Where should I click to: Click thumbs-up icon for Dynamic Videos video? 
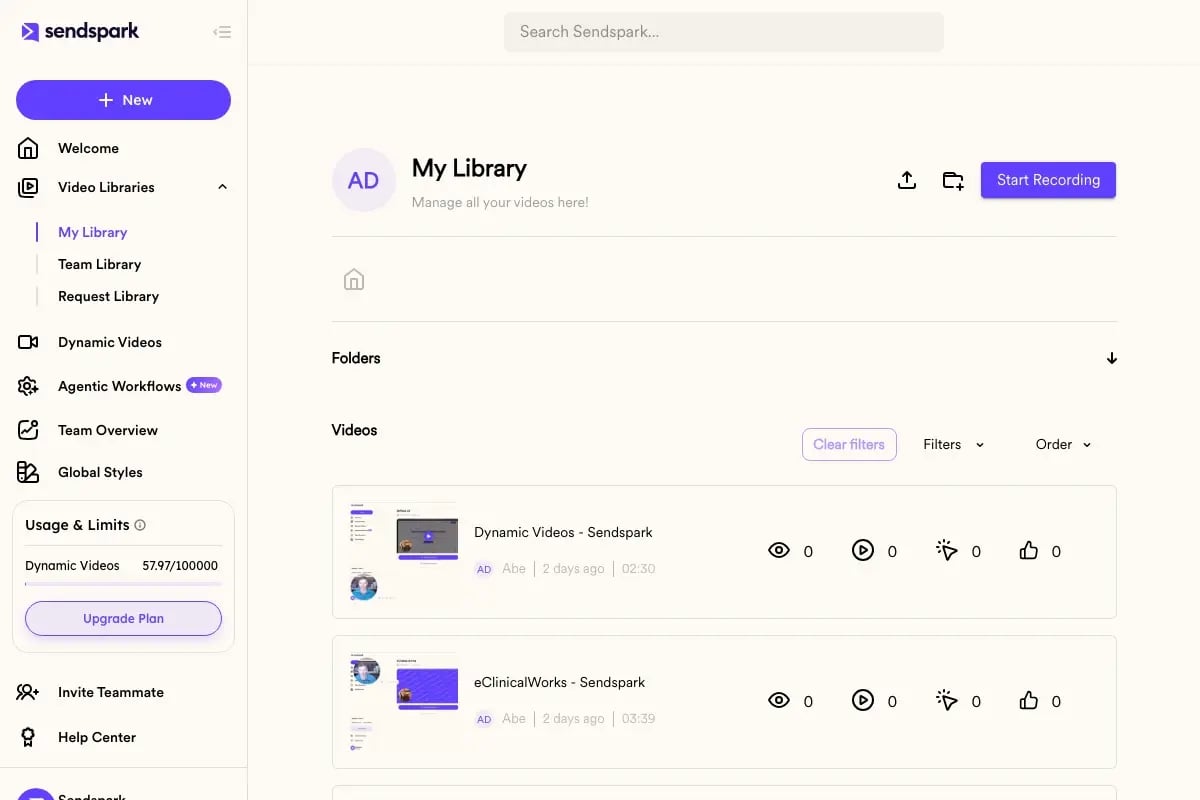(x=1029, y=550)
